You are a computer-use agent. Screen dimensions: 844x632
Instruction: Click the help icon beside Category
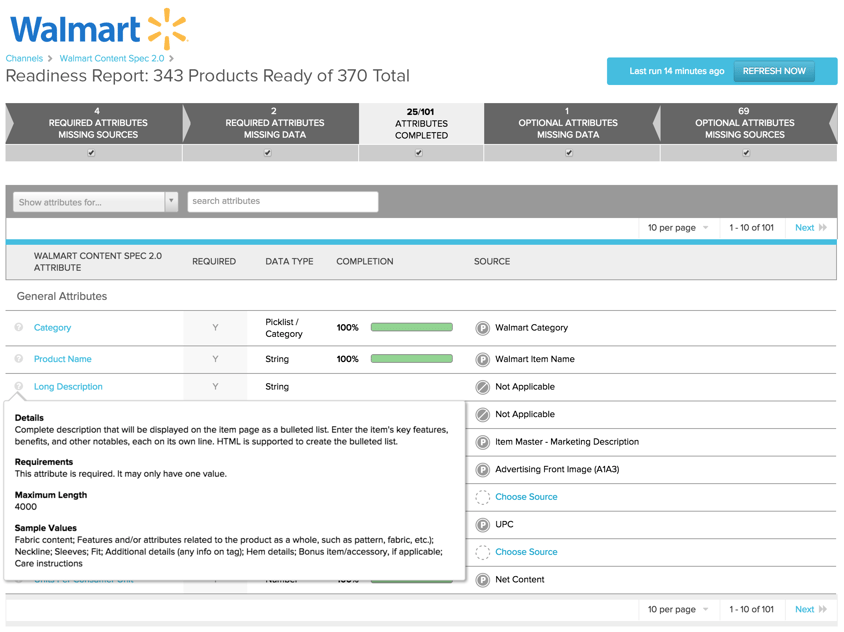19,328
